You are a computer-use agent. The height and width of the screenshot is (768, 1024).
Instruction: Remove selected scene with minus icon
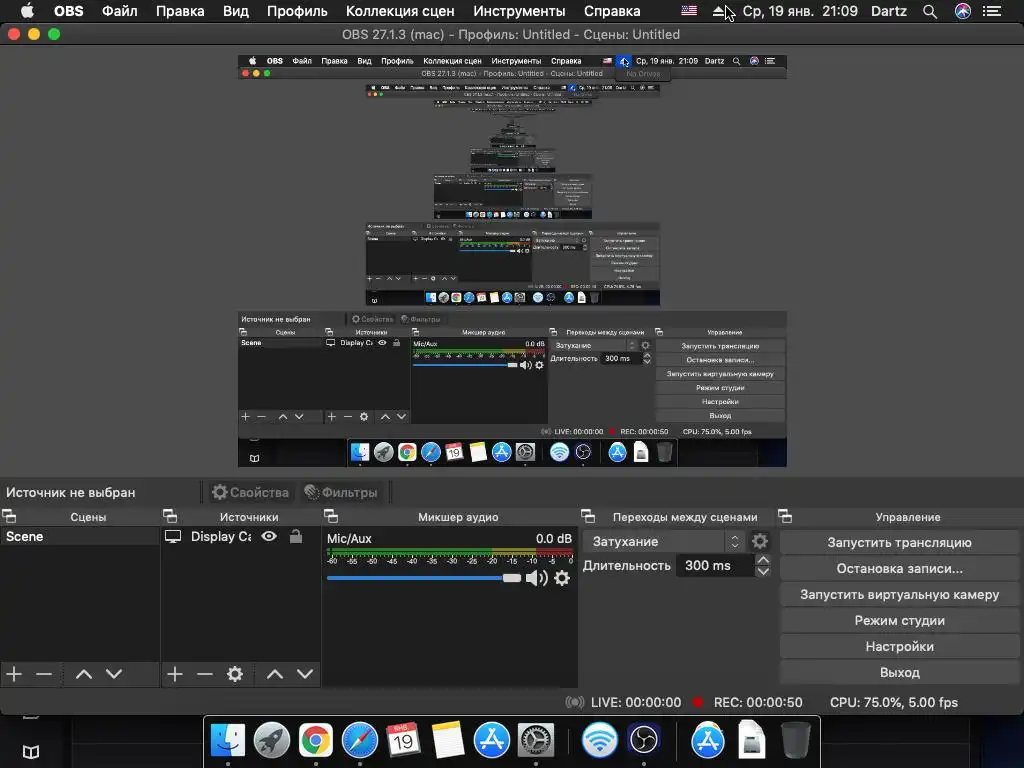point(44,674)
